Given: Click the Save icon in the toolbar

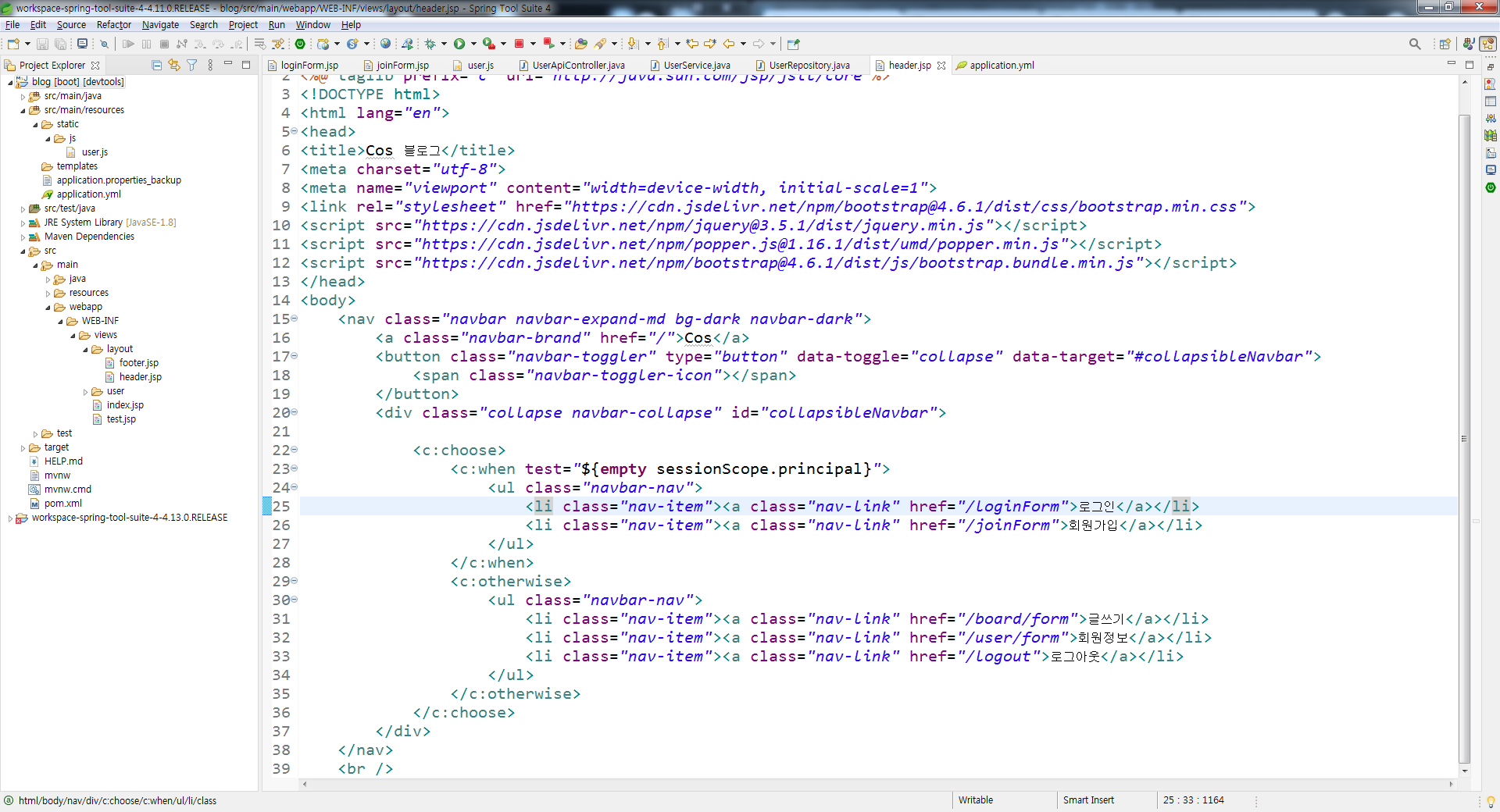Looking at the screenshot, I should coord(43,44).
